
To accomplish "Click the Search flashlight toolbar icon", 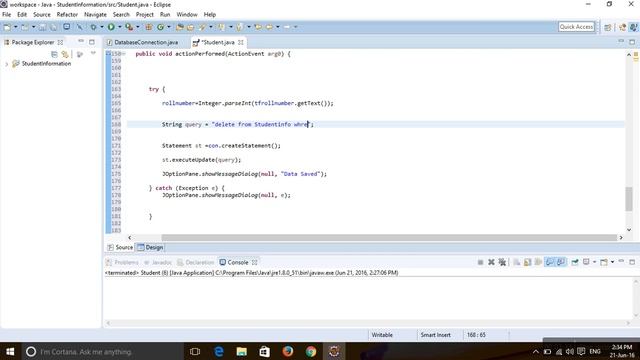I will tap(202, 27).
